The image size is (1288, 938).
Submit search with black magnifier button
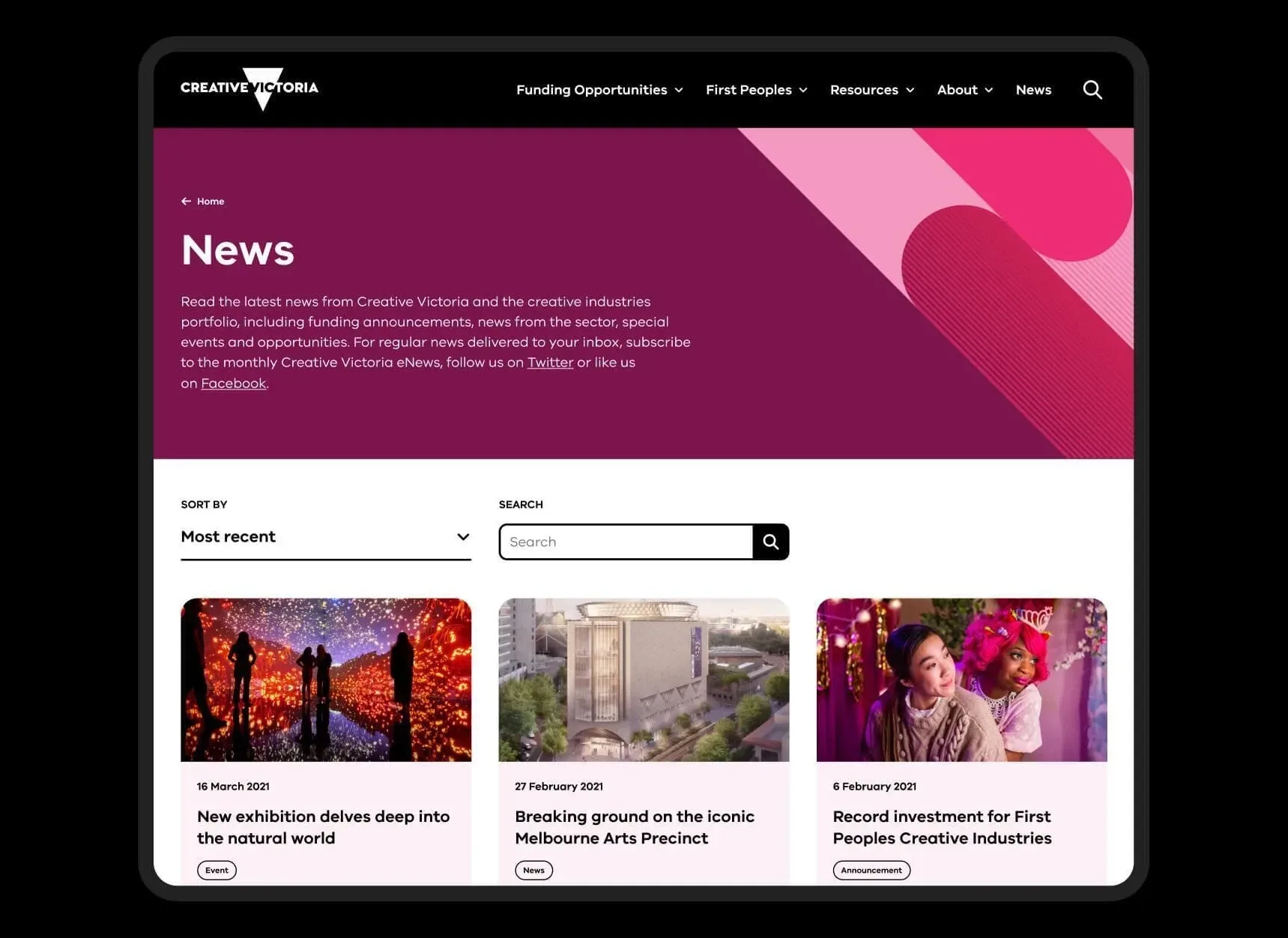coord(770,542)
